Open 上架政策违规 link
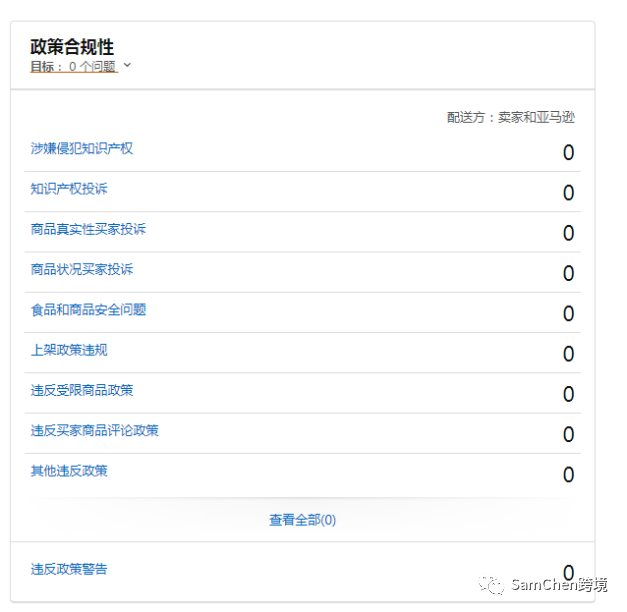627x612 pixels. click(x=69, y=350)
